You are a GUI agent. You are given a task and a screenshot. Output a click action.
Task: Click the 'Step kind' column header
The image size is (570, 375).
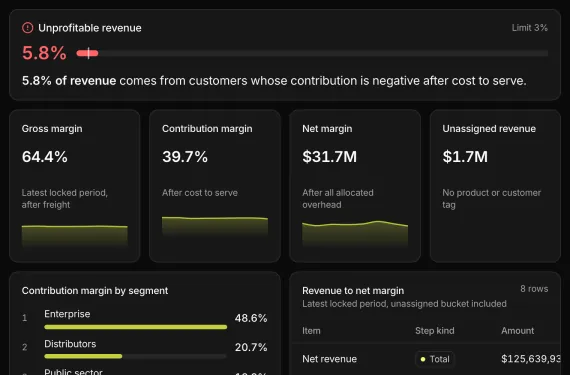pyautogui.click(x=435, y=331)
